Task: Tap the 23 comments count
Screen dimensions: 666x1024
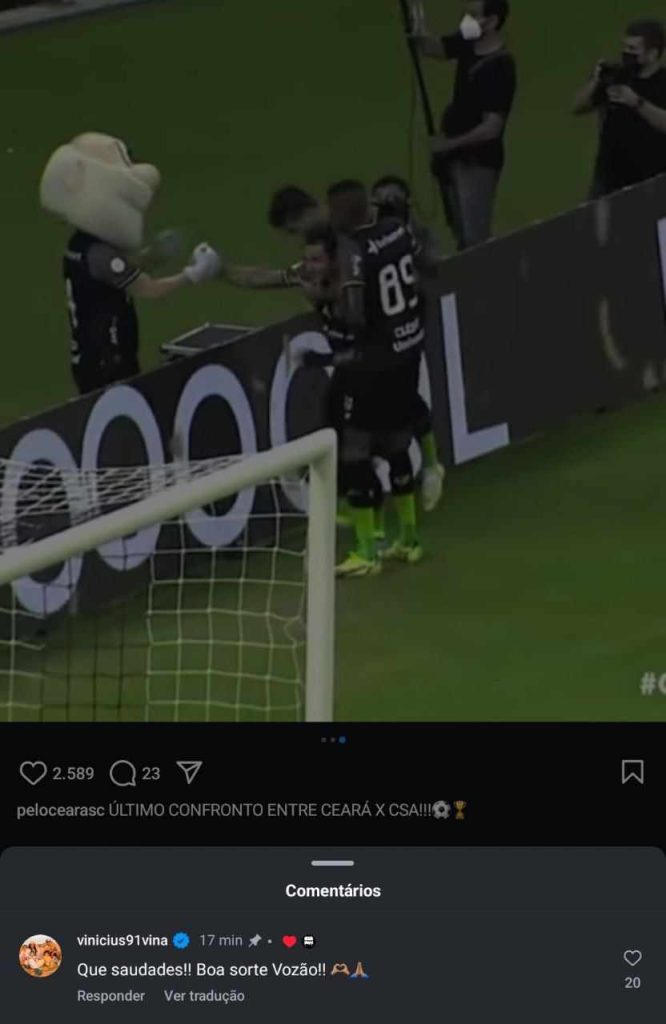Action: 151,773
